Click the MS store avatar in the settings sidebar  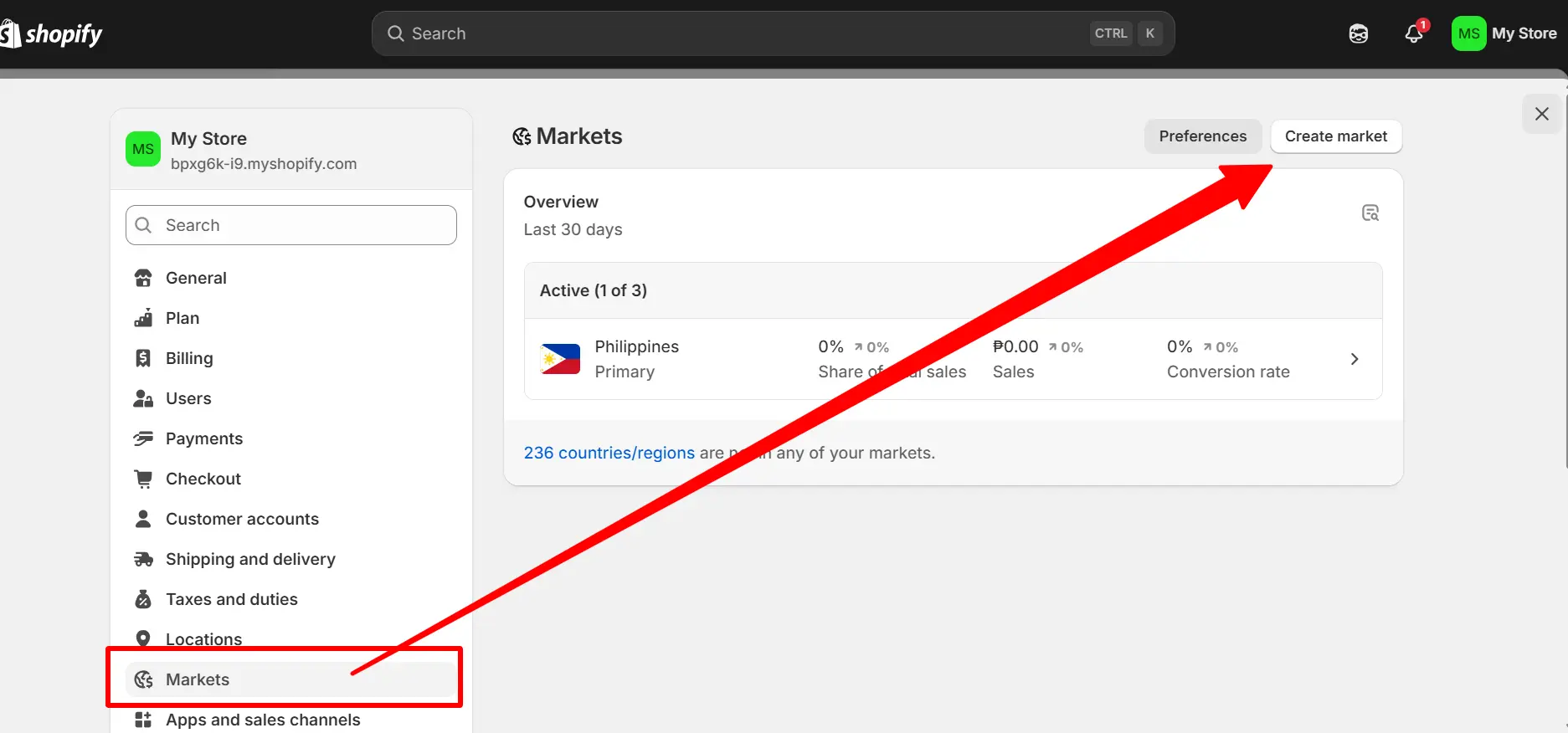pos(143,149)
